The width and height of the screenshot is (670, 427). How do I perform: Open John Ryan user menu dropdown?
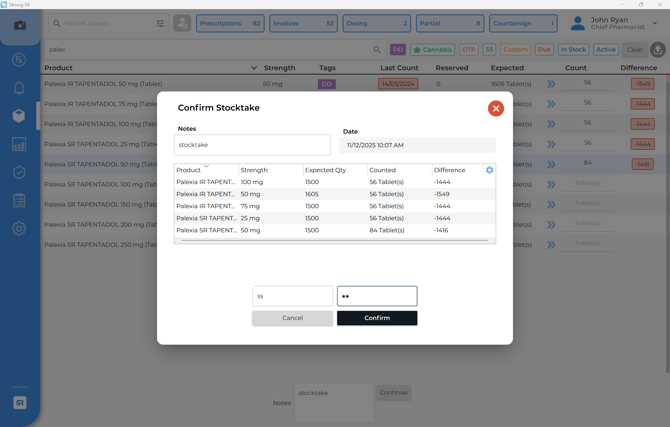tap(655, 23)
